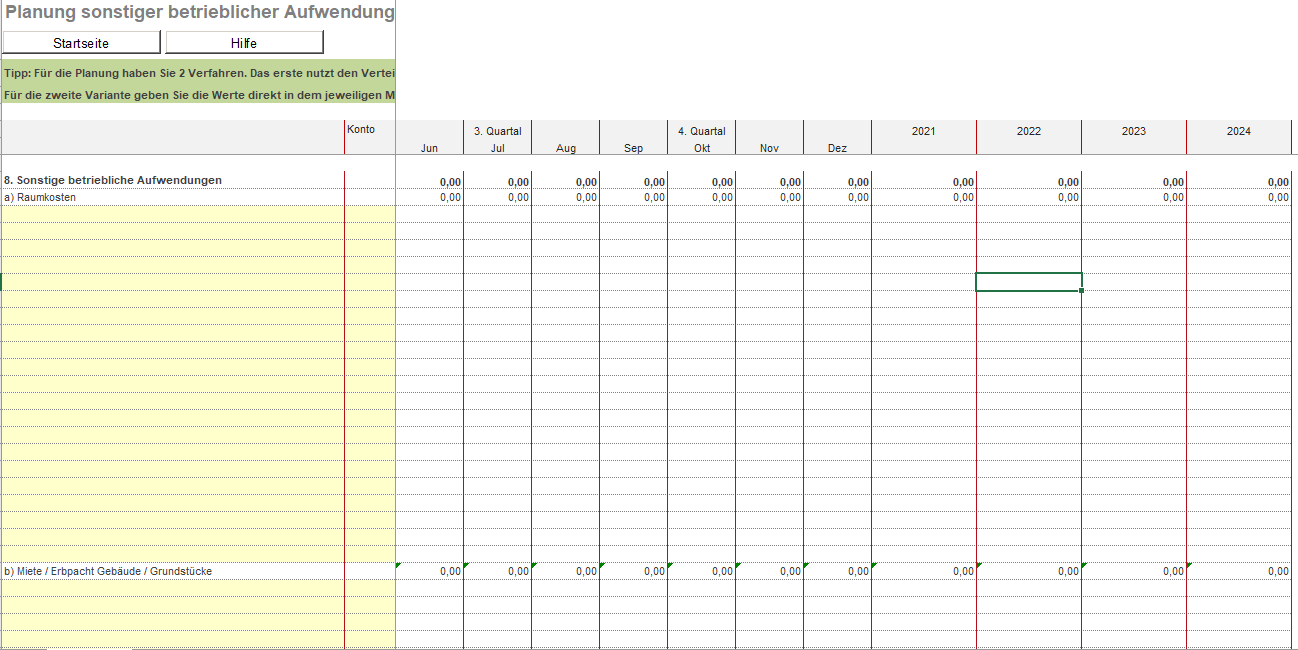Select the Nov value in Miete / Erbpacht row
Screen dimensions: 1298x650
[769, 571]
